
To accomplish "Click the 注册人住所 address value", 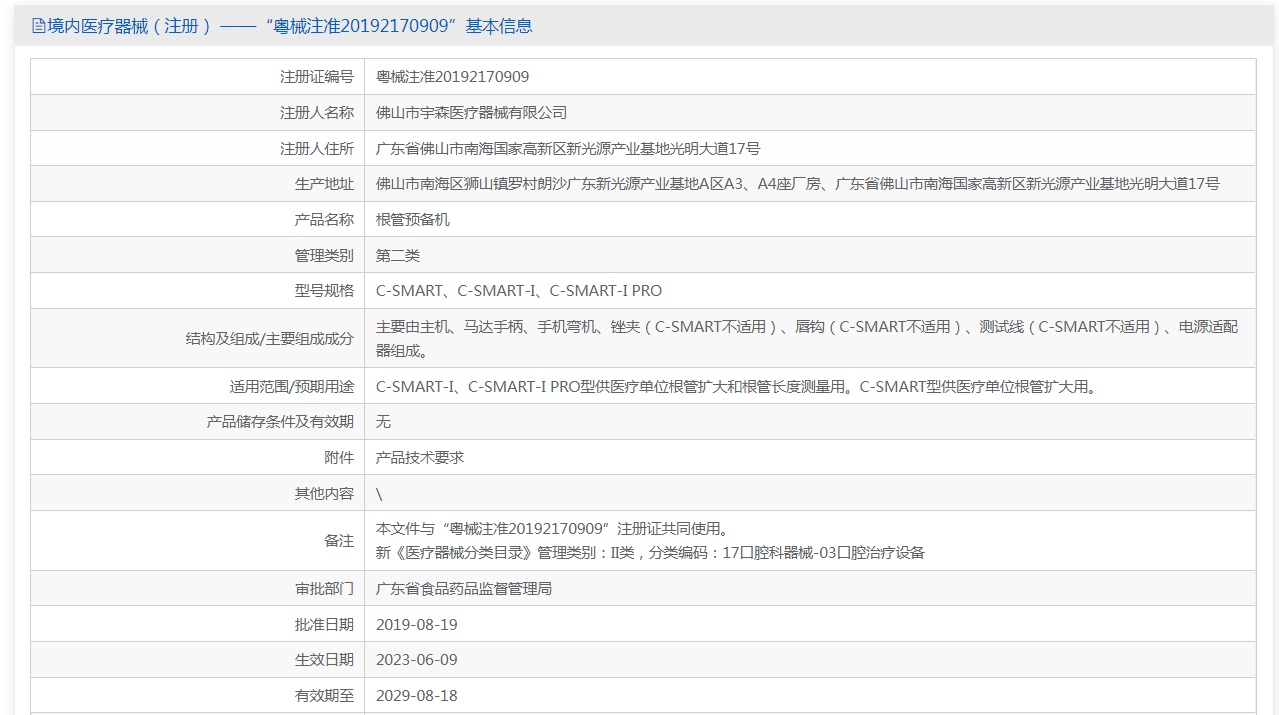I will [567, 149].
